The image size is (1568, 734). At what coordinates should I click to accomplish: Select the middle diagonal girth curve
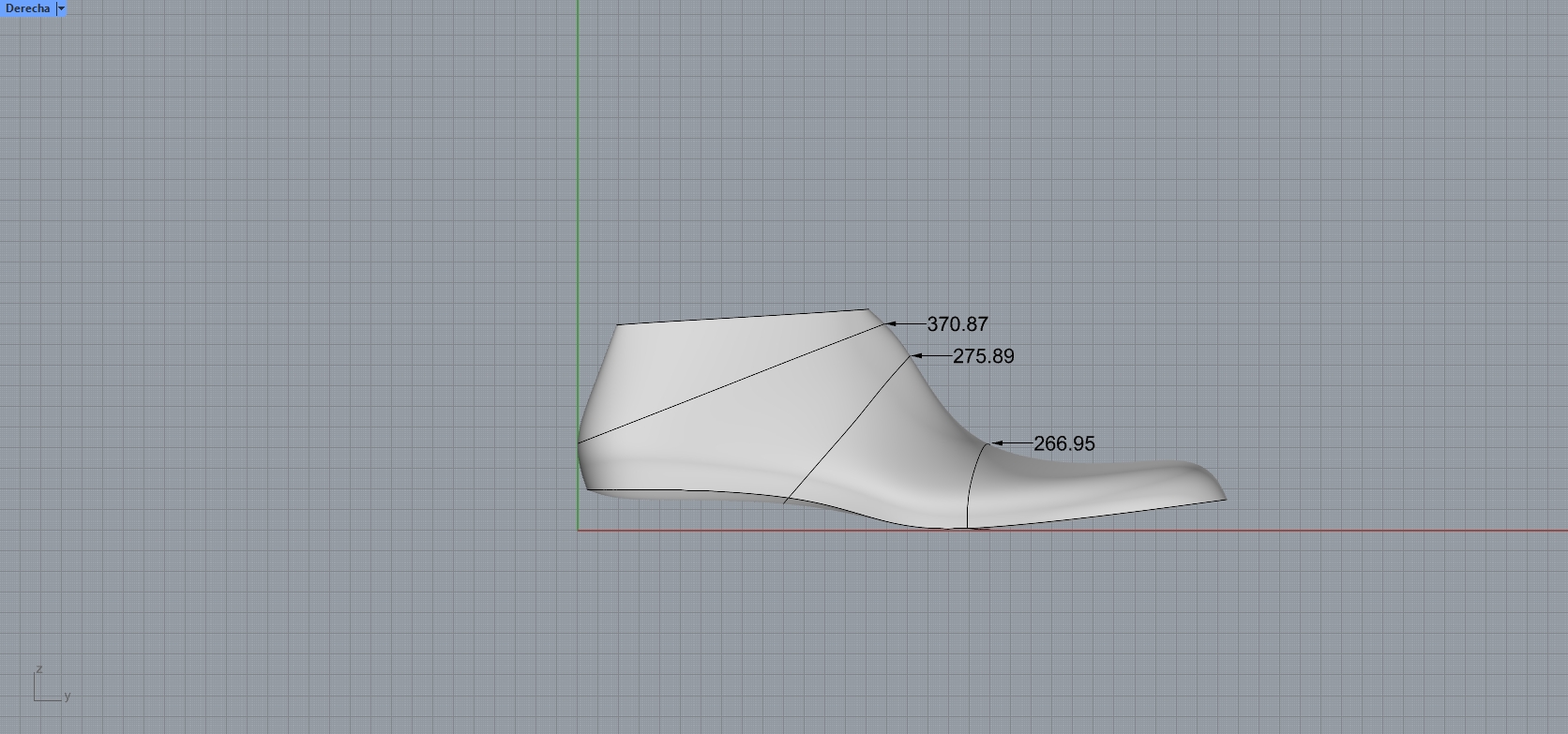pyautogui.click(x=844, y=431)
